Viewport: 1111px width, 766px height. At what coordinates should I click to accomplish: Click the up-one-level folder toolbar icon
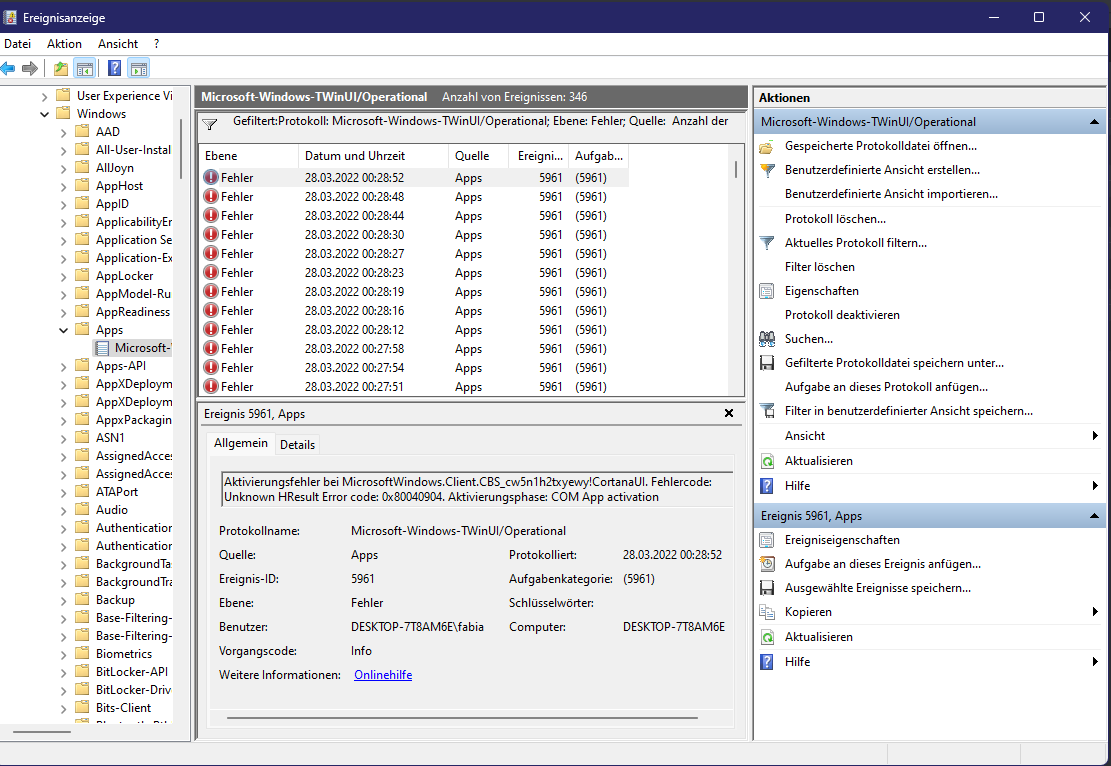pos(61,69)
